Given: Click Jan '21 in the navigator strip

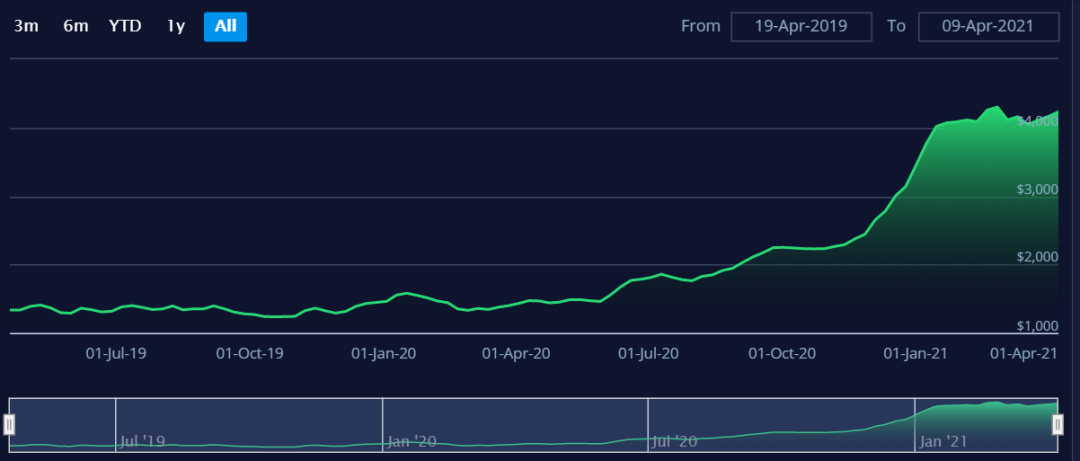Looking at the screenshot, I should coord(943,441).
